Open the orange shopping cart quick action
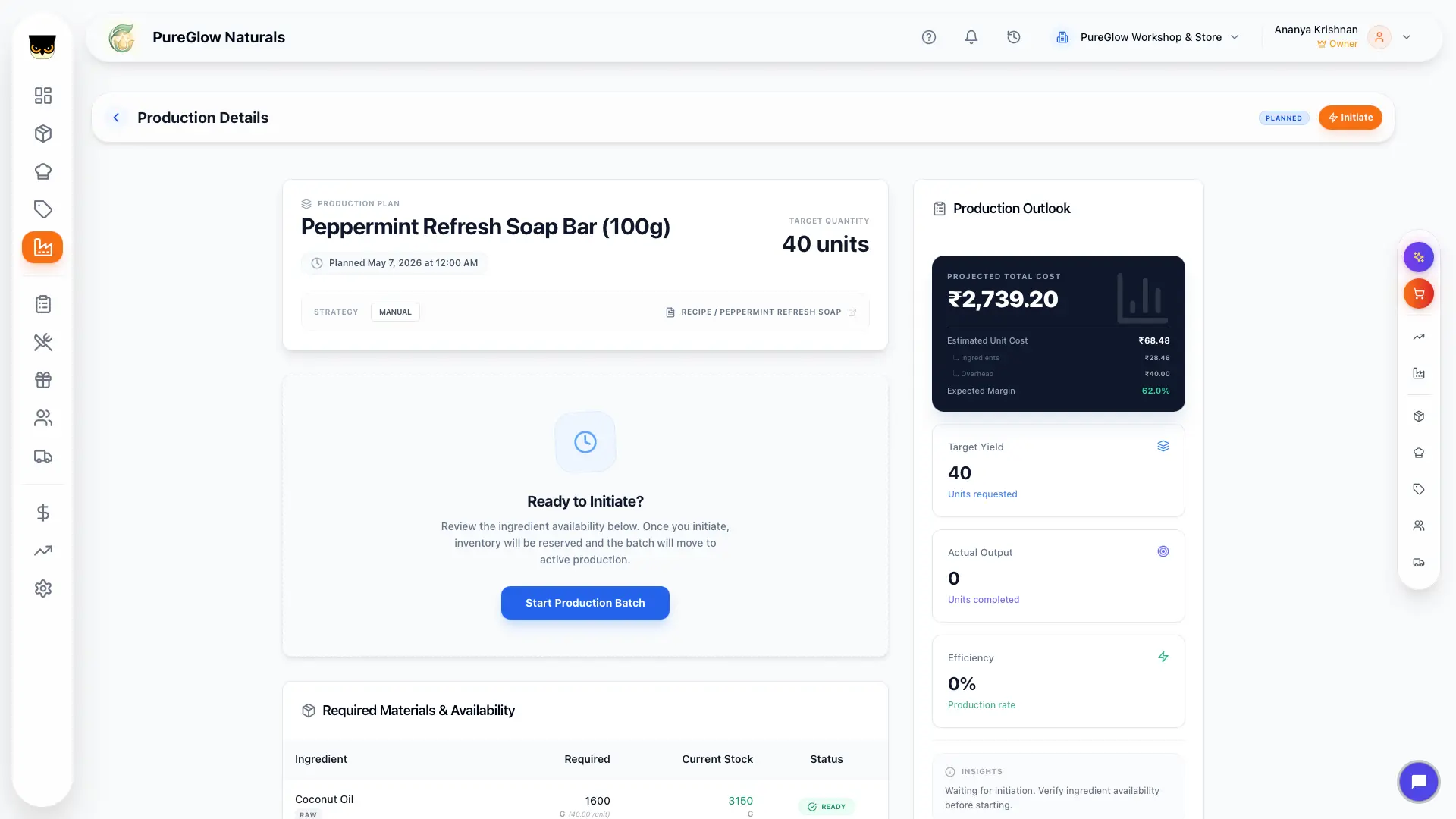This screenshot has height=819, width=1456. tap(1419, 293)
